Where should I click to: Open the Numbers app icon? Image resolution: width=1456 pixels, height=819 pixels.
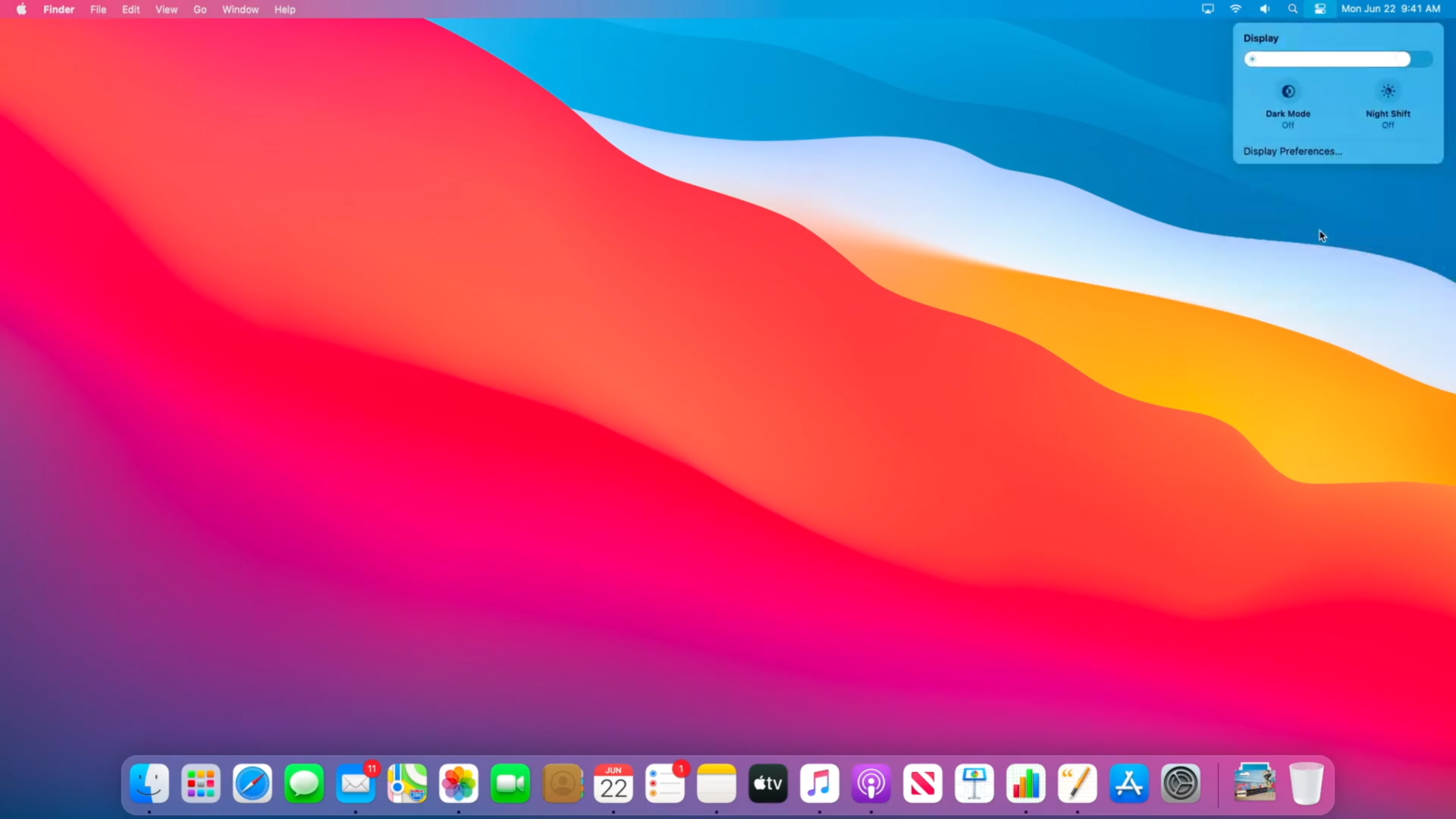pos(1025,783)
